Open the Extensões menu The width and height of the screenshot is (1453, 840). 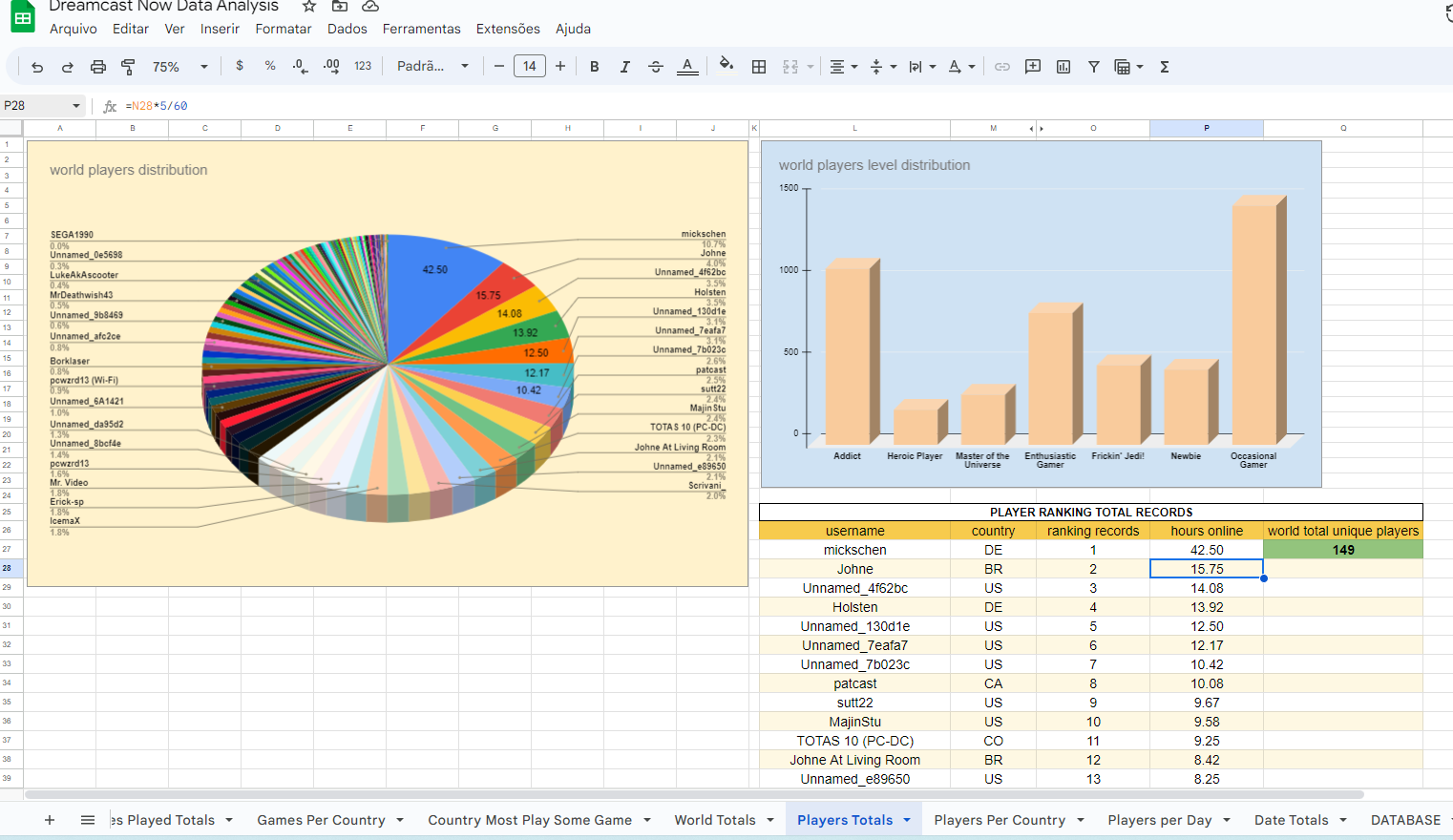click(508, 29)
